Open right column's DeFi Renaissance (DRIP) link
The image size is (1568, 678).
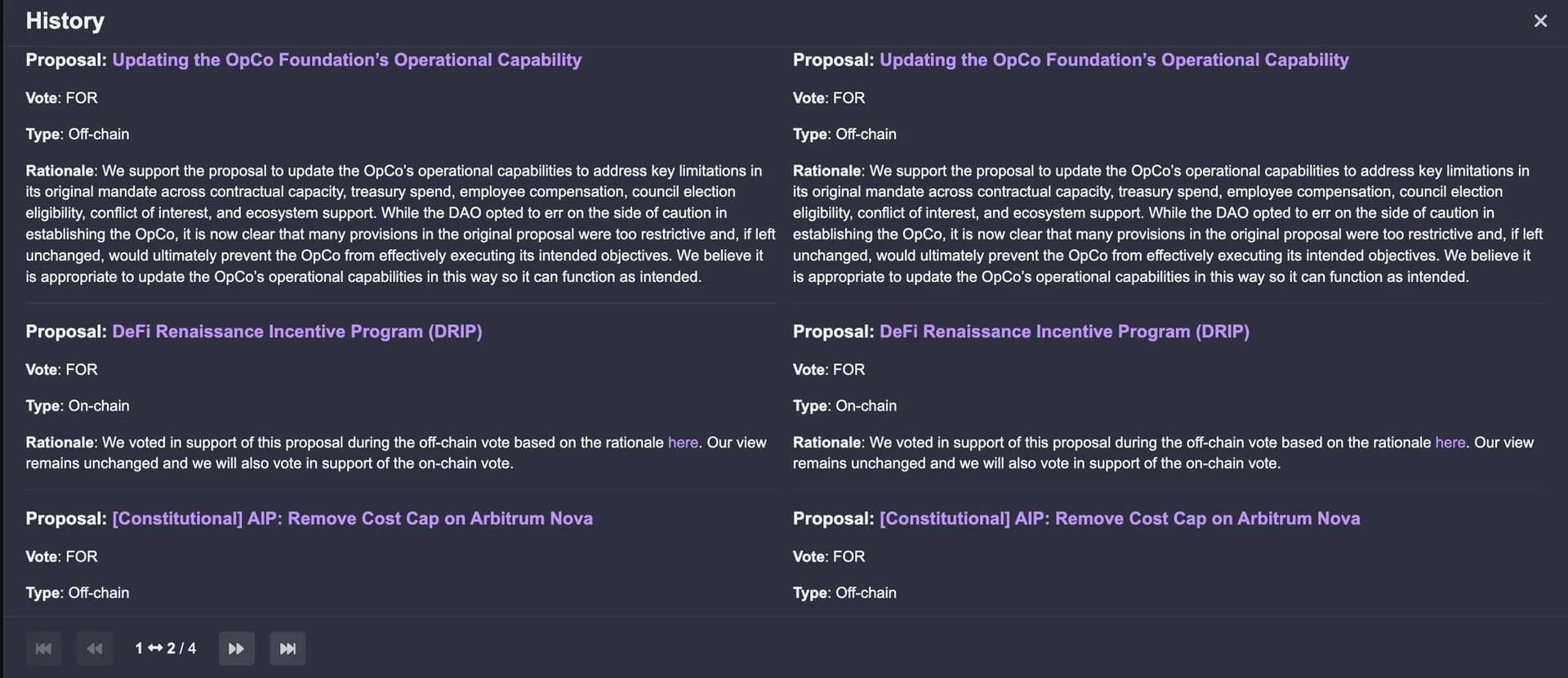point(1064,332)
